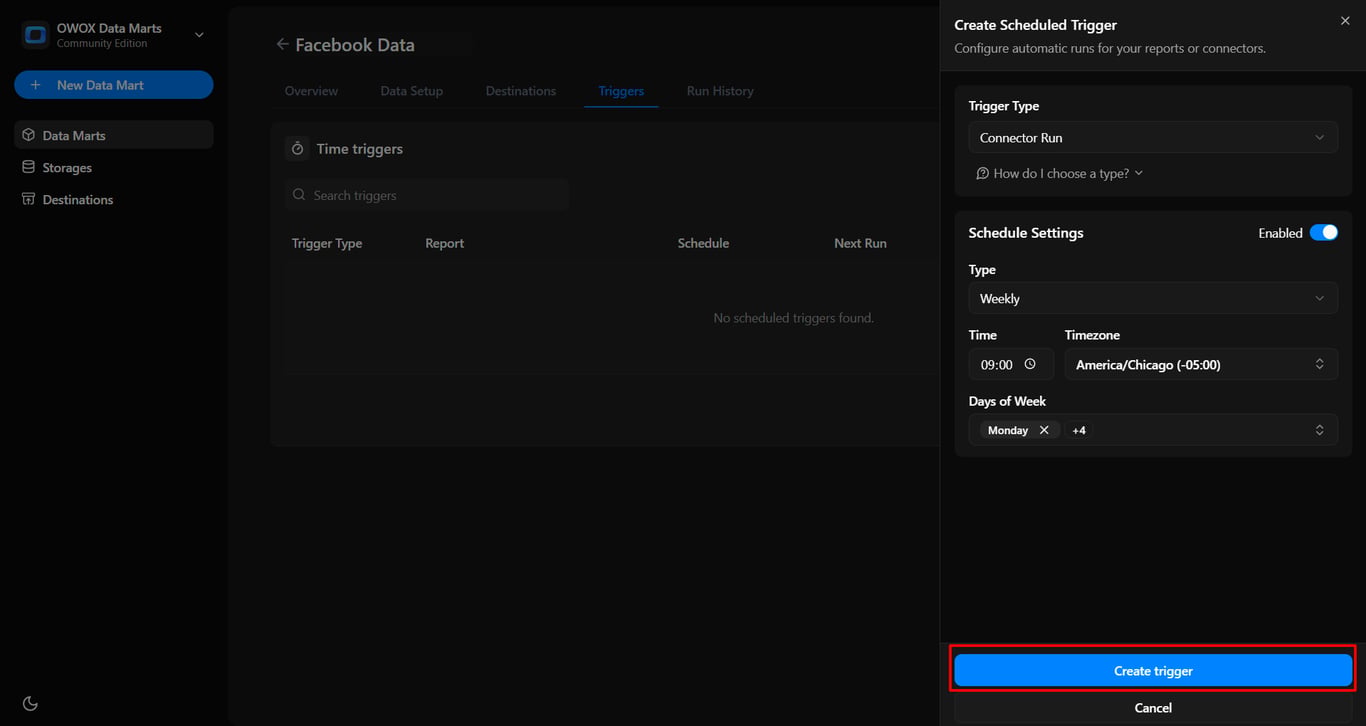Click the Time 09:00 field
The image size is (1366, 726).
click(x=1011, y=365)
